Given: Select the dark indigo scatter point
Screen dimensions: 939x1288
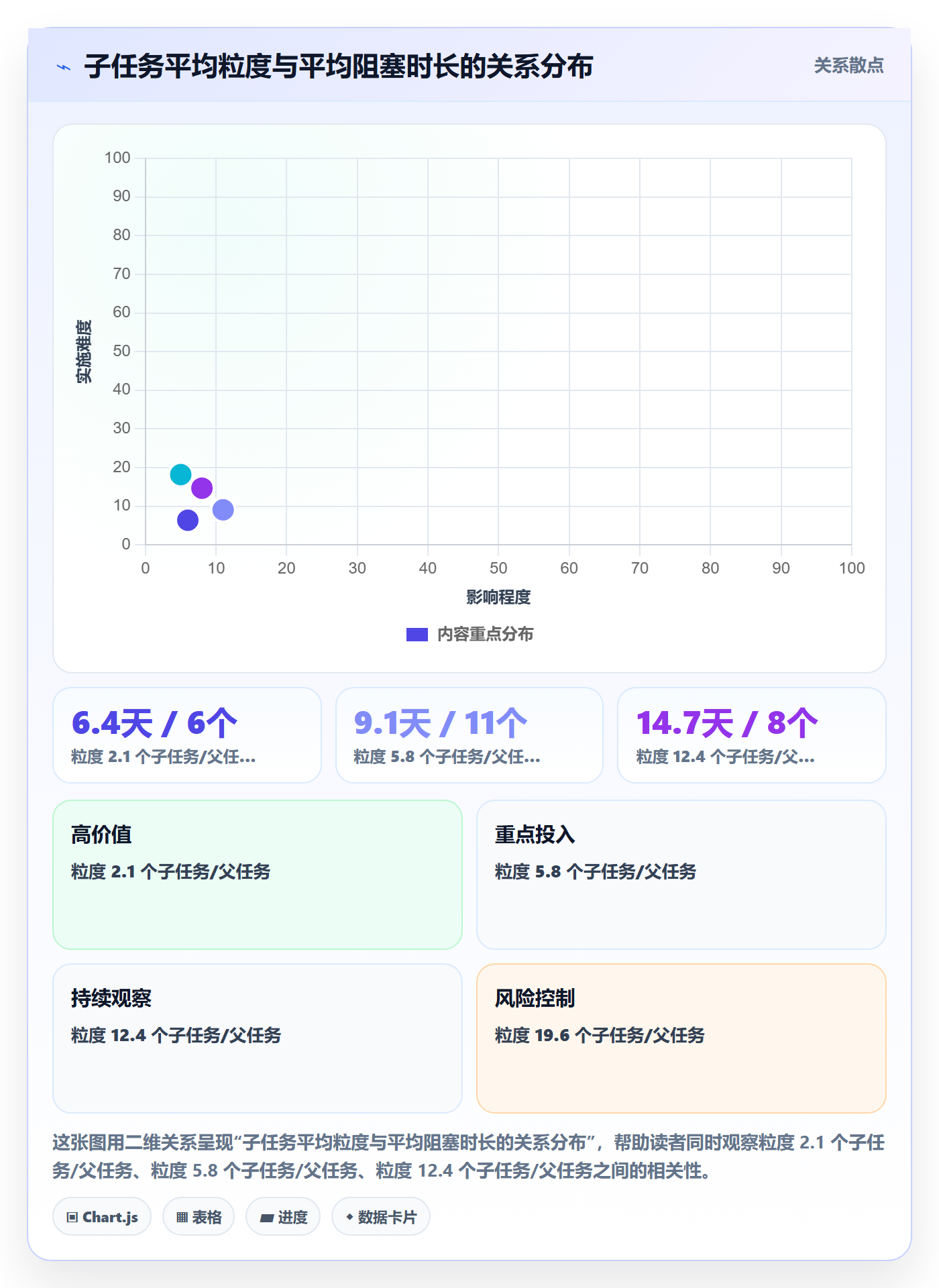Looking at the screenshot, I should (188, 520).
